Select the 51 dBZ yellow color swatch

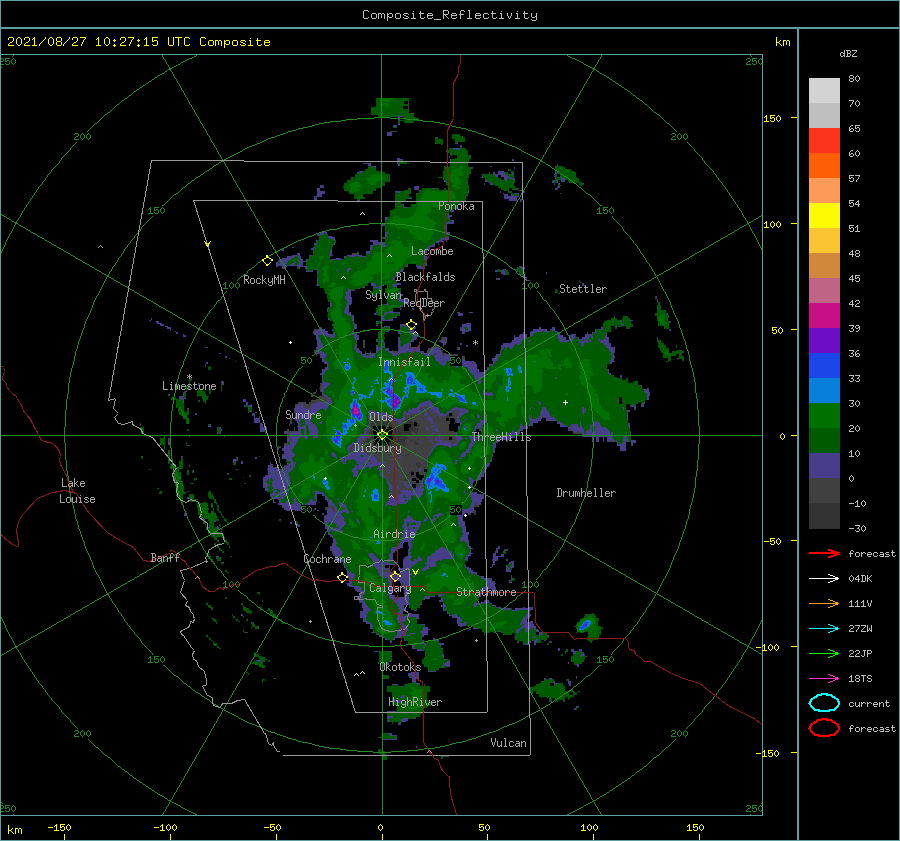tap(824, 215)
